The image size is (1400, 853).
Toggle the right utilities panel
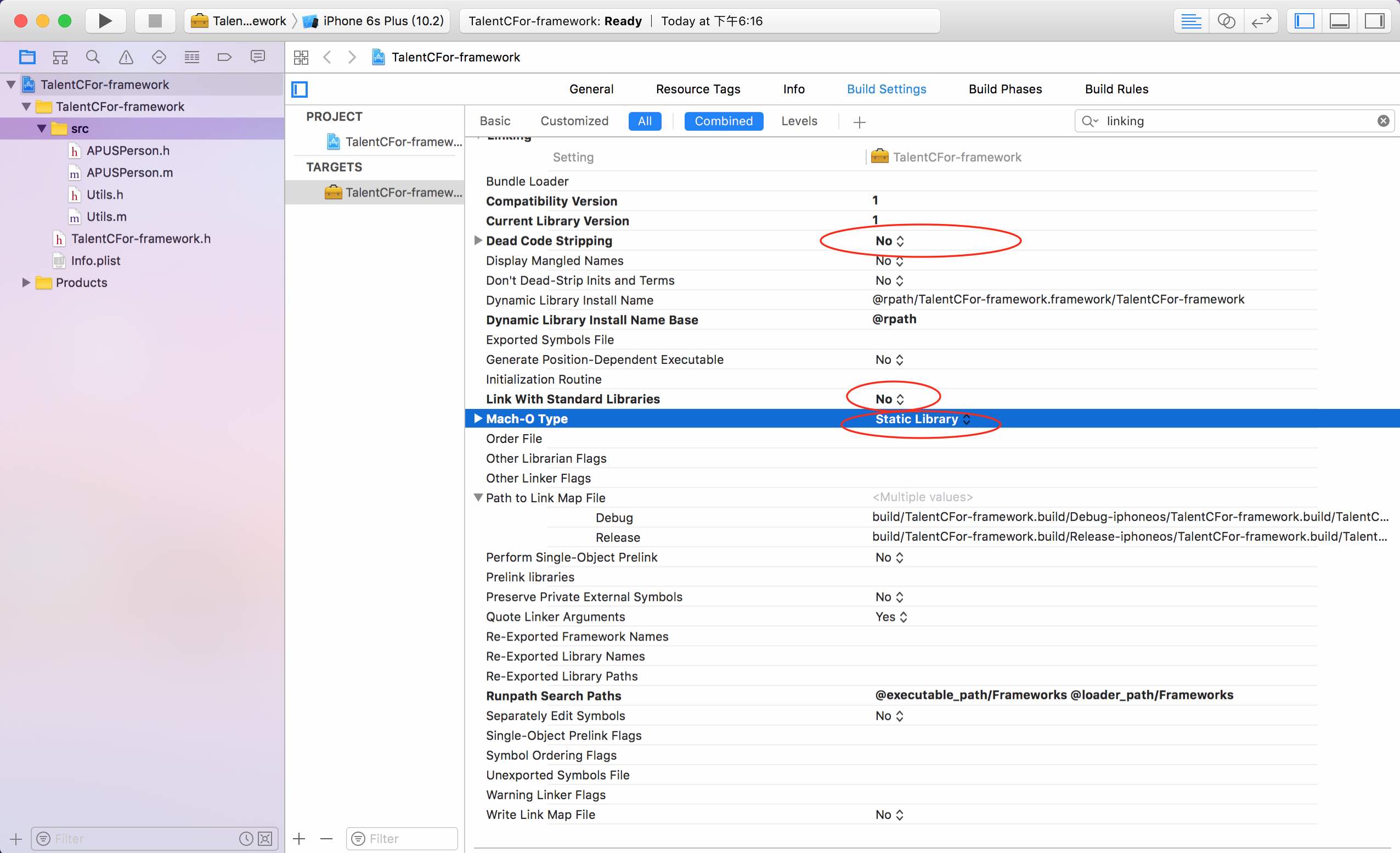pyautogui.click(x=1374, y=21)
